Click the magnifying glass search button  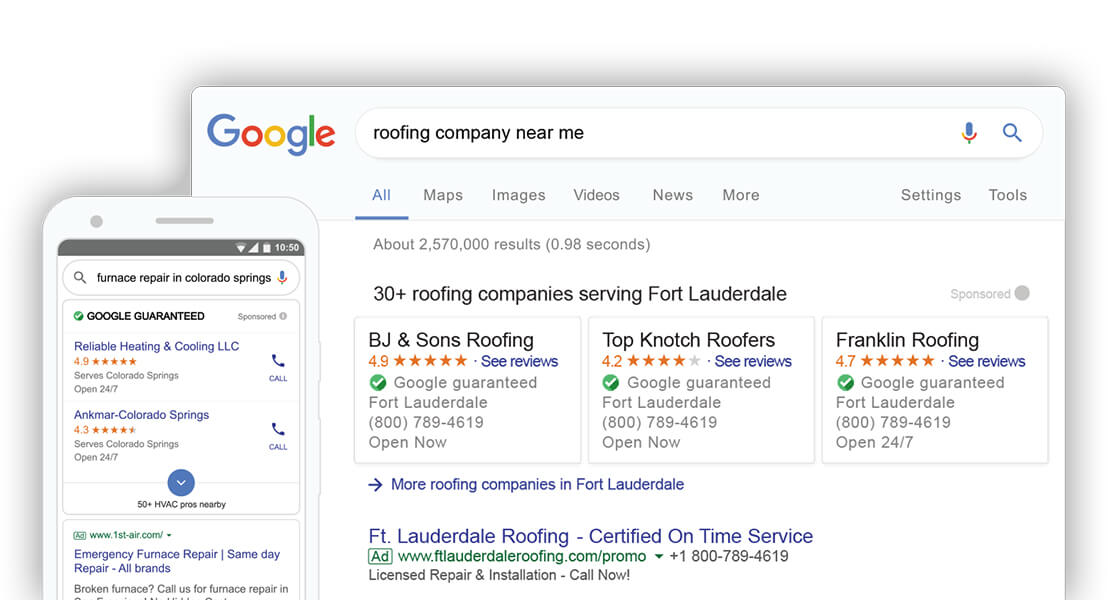[x=1012, y=132]
